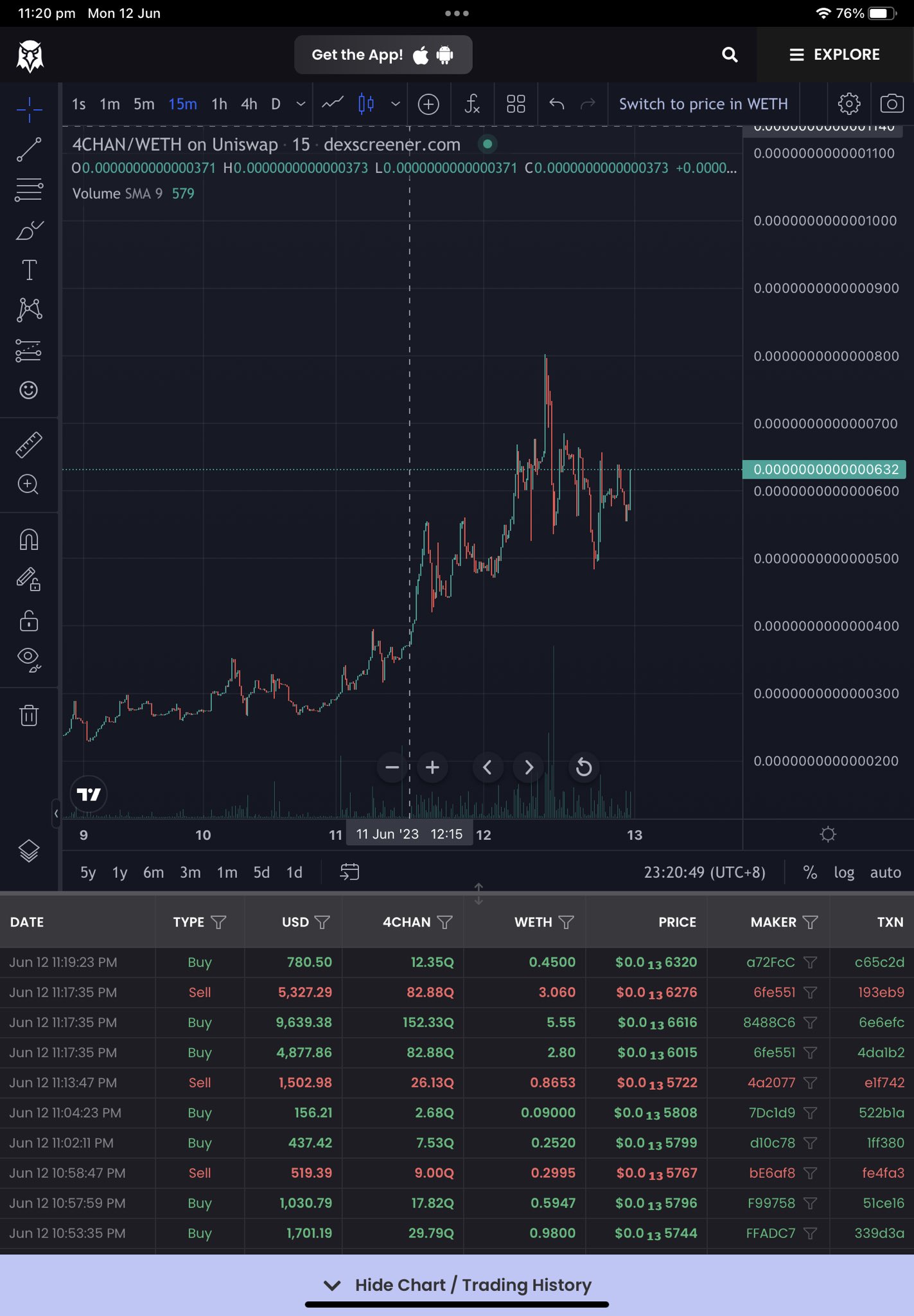Open the MAKER column header filter

click(811, 922)
